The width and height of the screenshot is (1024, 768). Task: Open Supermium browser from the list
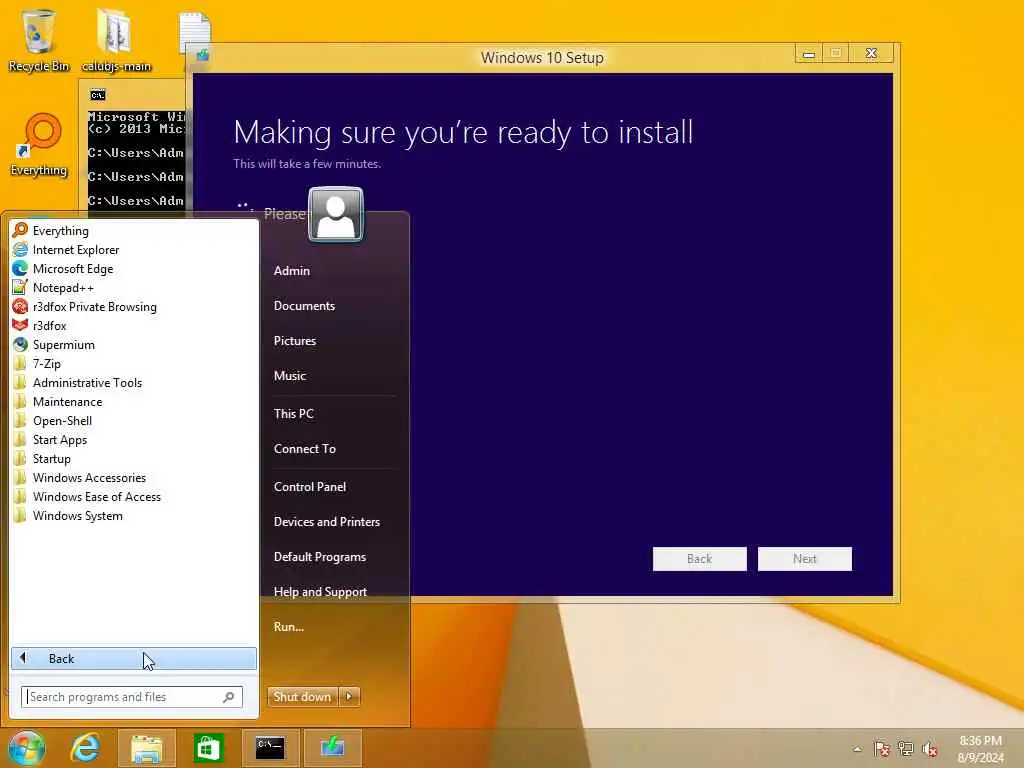point(134,344)
